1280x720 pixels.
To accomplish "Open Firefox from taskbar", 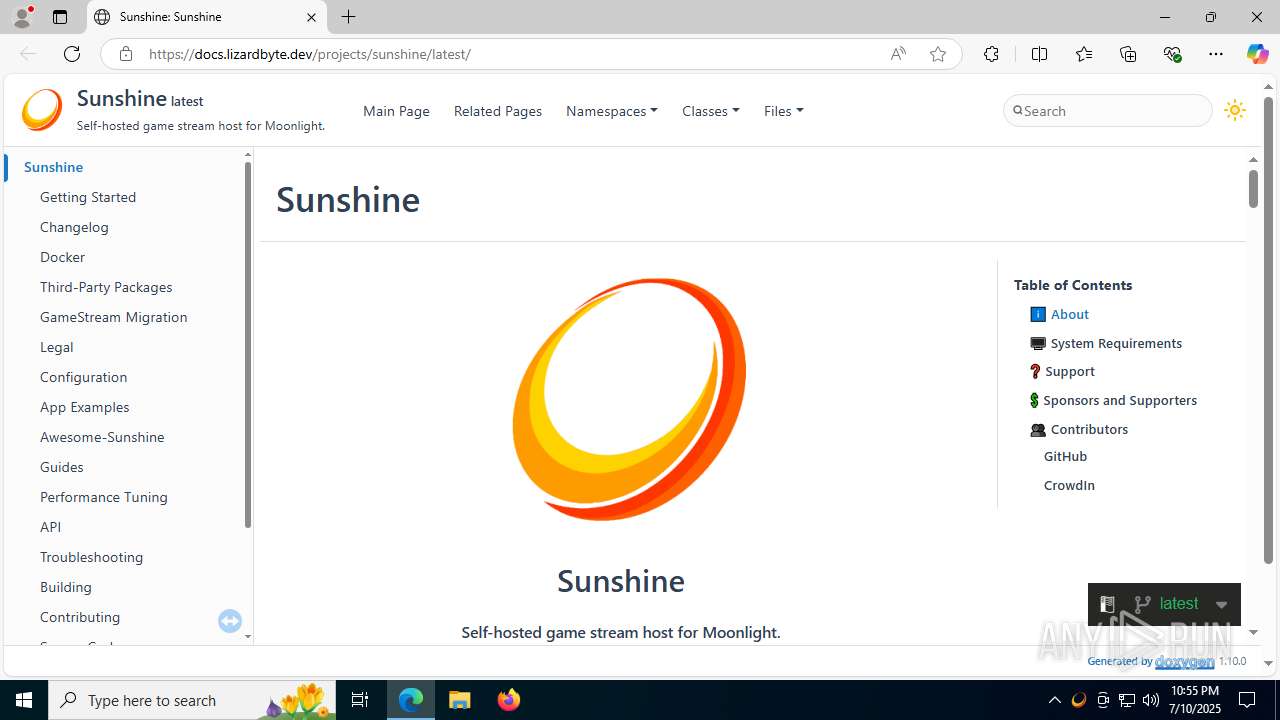I will pyautogui.click(x=509, y=700).
